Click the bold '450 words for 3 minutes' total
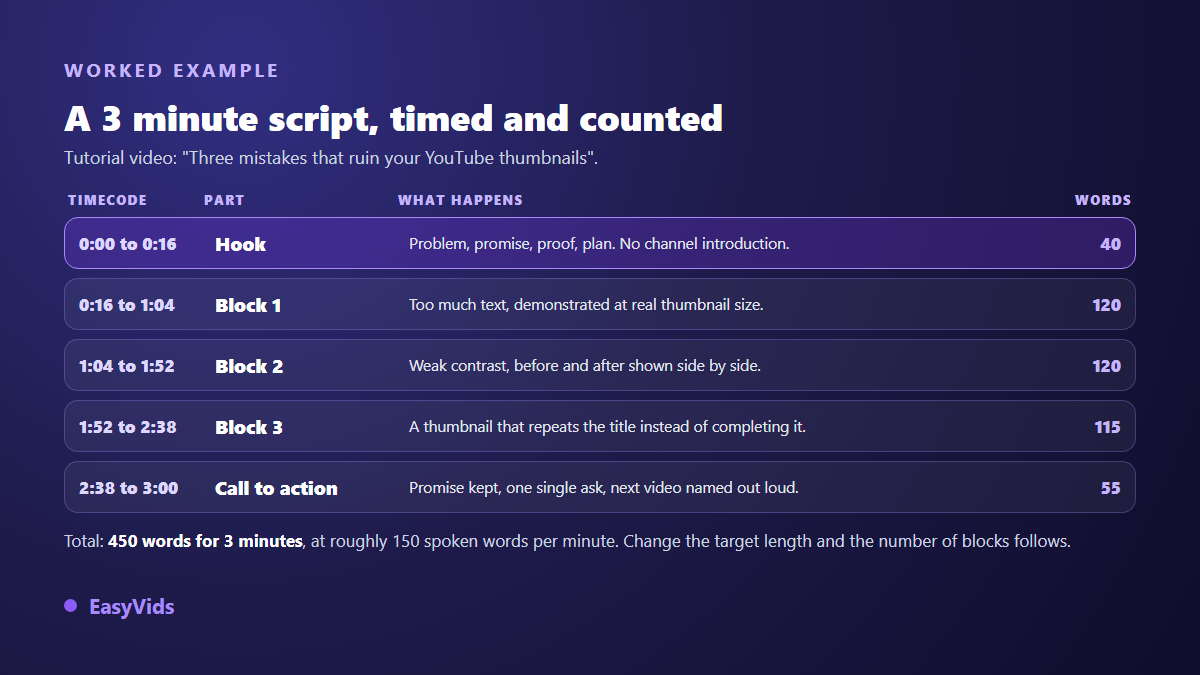This screenshot has height=675, width=1200. 205,541
